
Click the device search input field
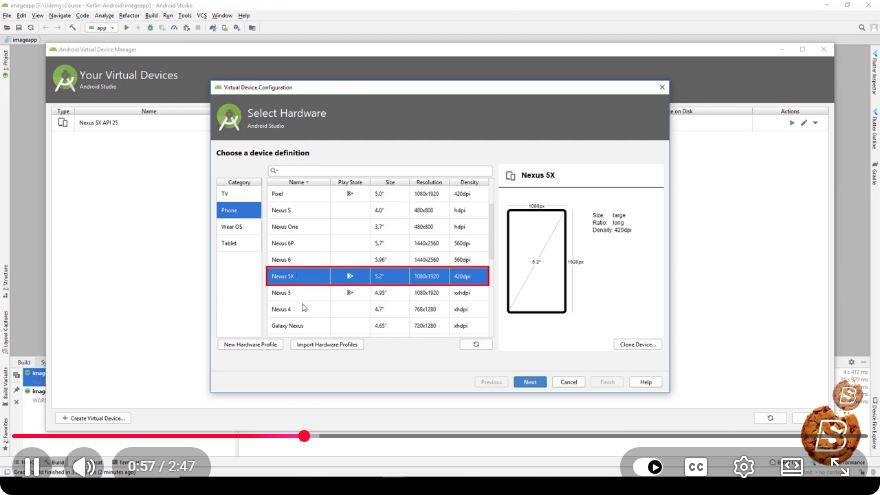[380, 171]
